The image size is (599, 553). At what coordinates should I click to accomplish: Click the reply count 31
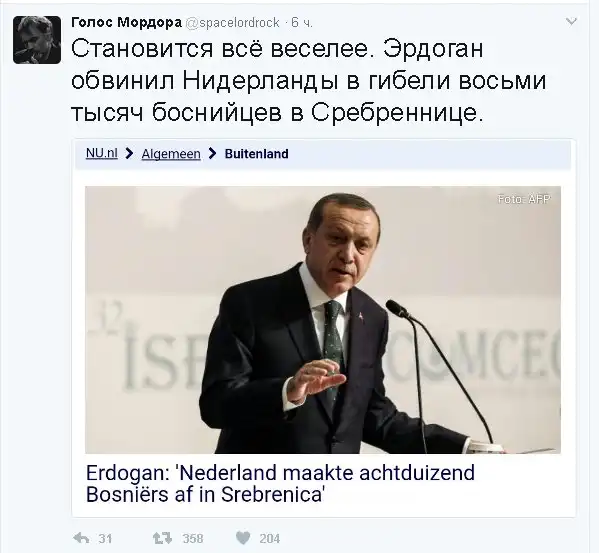click(105, 539)
